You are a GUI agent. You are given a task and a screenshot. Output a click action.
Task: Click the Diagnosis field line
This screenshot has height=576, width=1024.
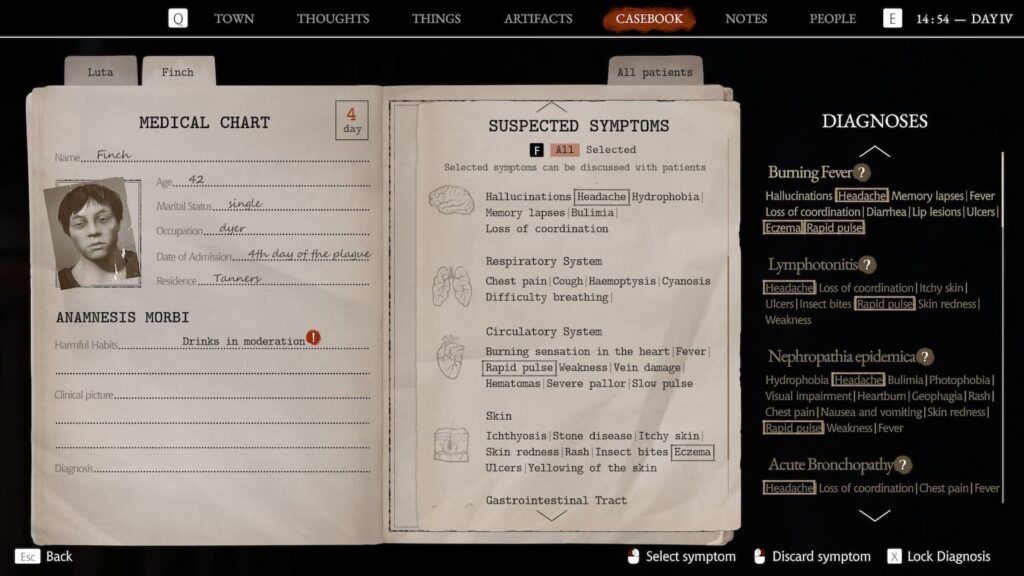212,467
